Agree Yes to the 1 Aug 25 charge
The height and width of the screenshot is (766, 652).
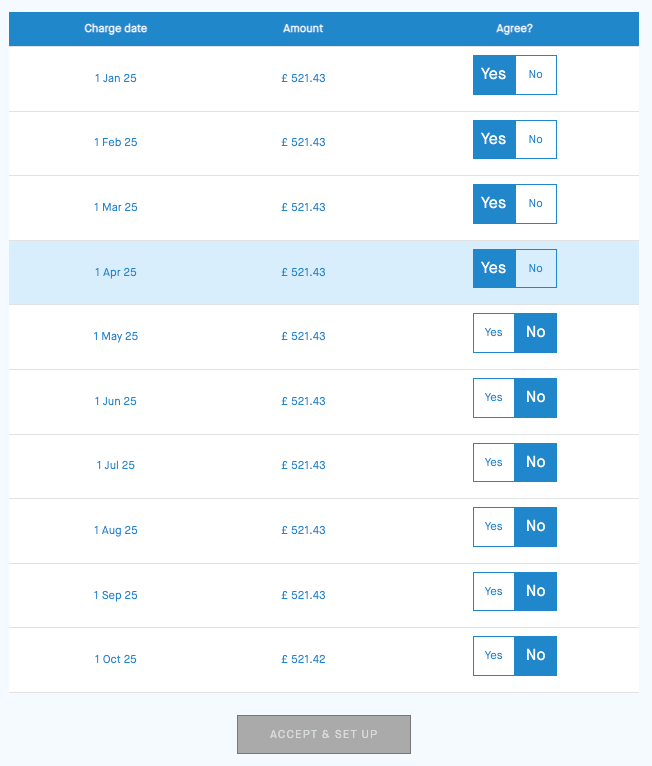pos(493,527)
